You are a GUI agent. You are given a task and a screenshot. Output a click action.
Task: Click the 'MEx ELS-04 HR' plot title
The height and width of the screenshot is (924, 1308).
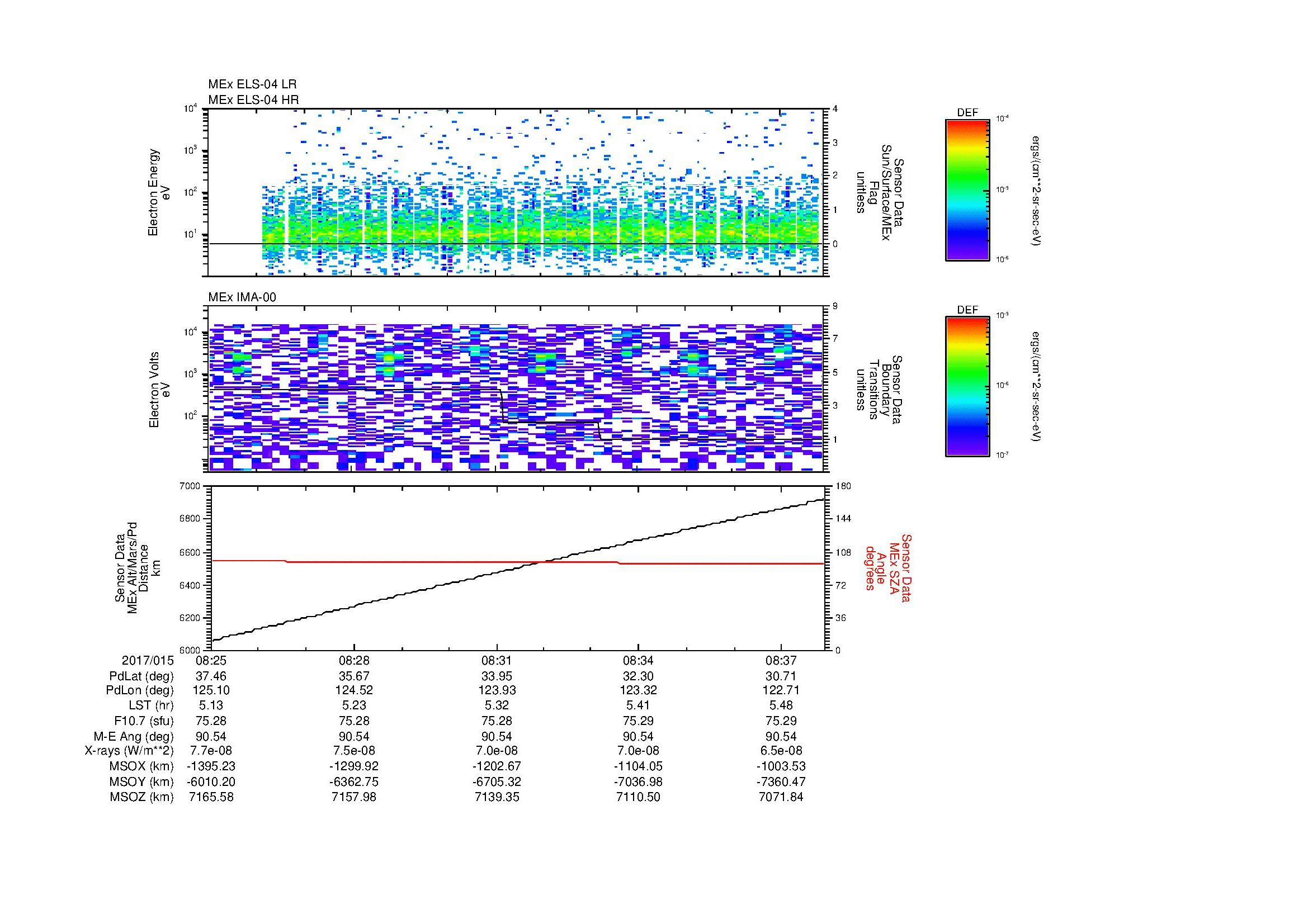point(253,100)
